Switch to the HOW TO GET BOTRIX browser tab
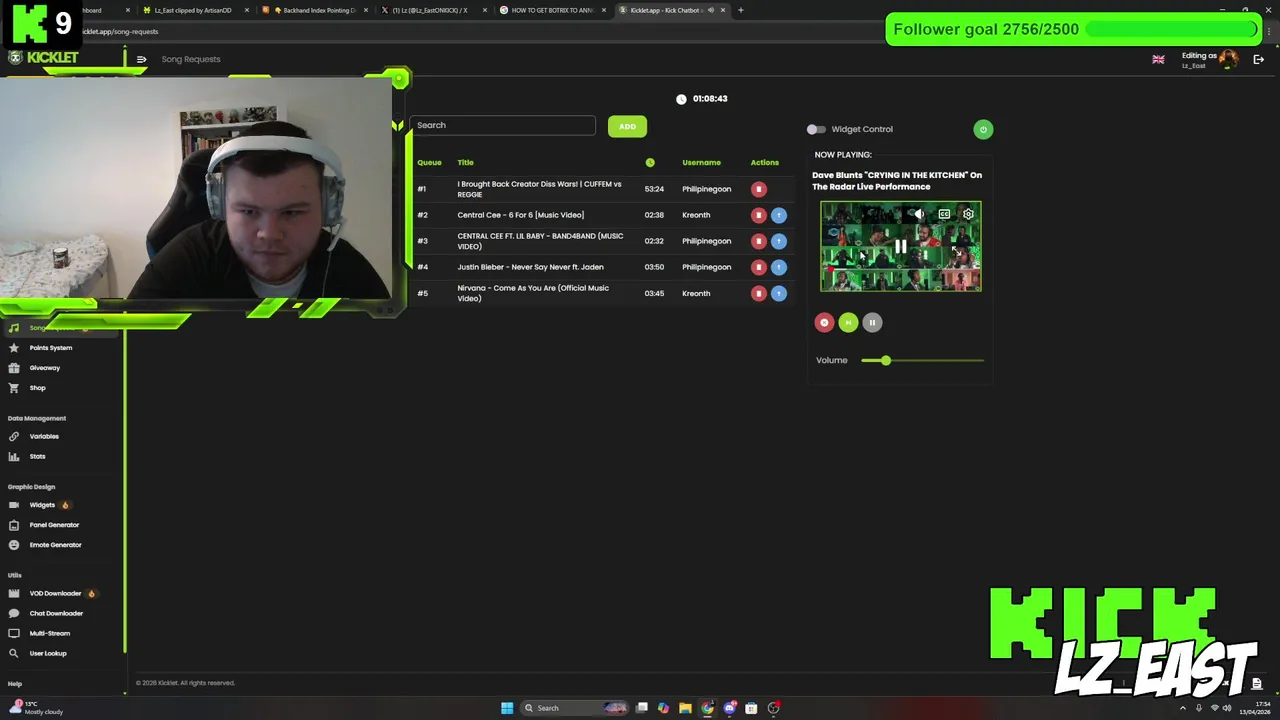This screenshot has width=1280, height=720. tap(552, 10)
